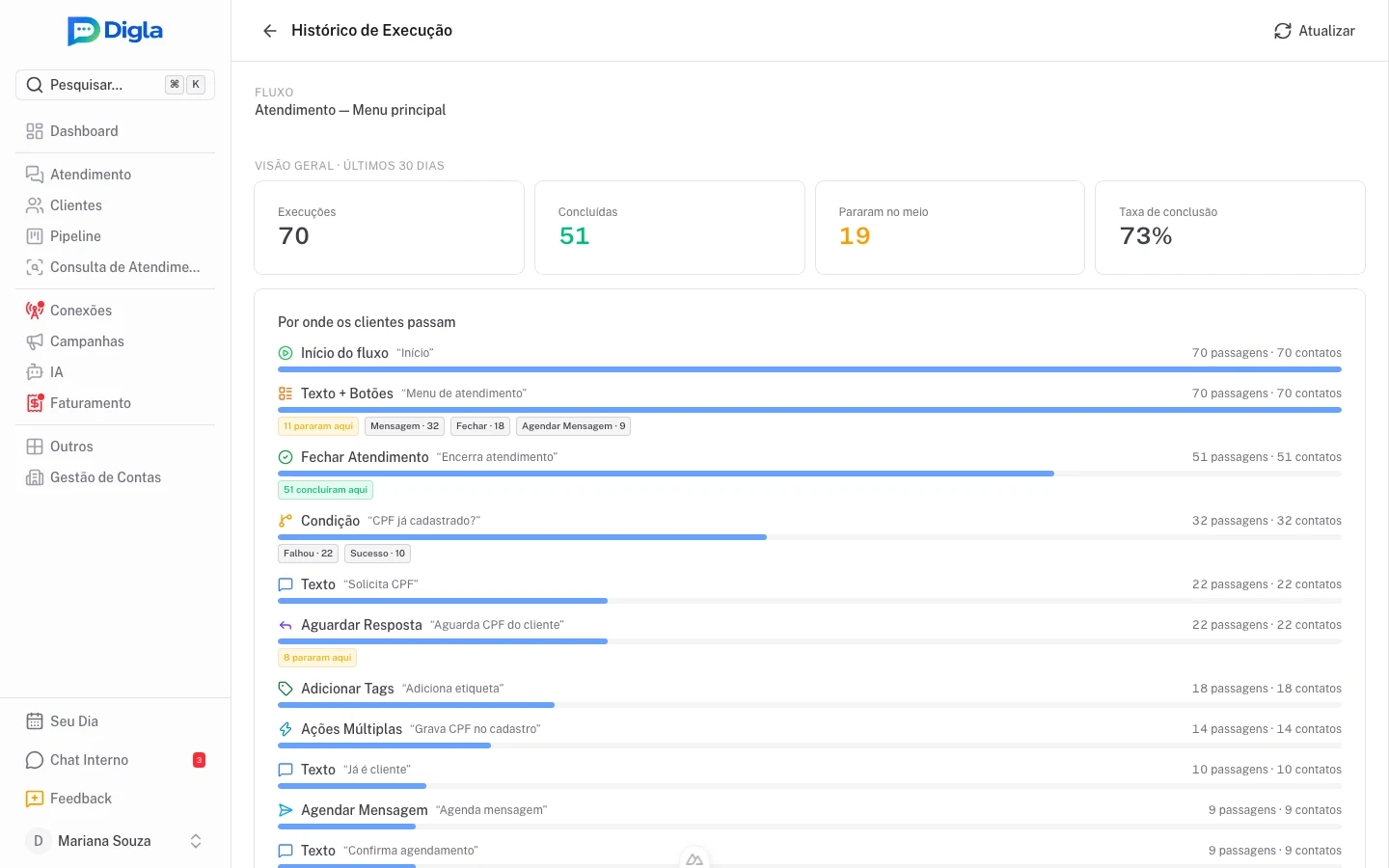The width and height of the screenshot is (1389, 868).
Task: Click the Faturamento billing icon
Action: point(35,403)
